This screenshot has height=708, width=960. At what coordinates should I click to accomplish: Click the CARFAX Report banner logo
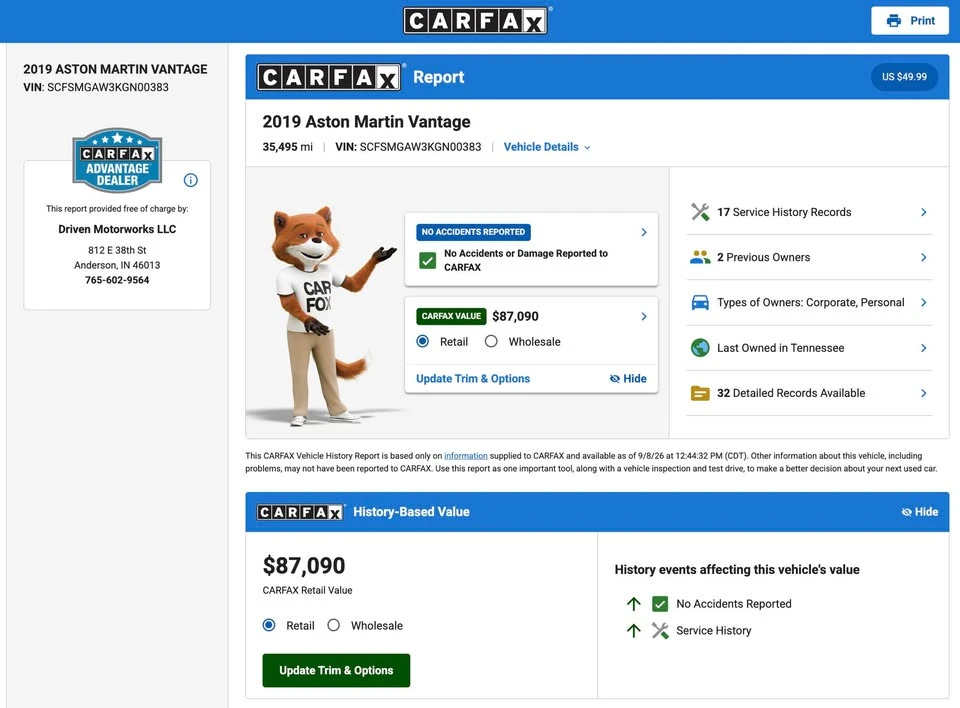tap(329, 77)
